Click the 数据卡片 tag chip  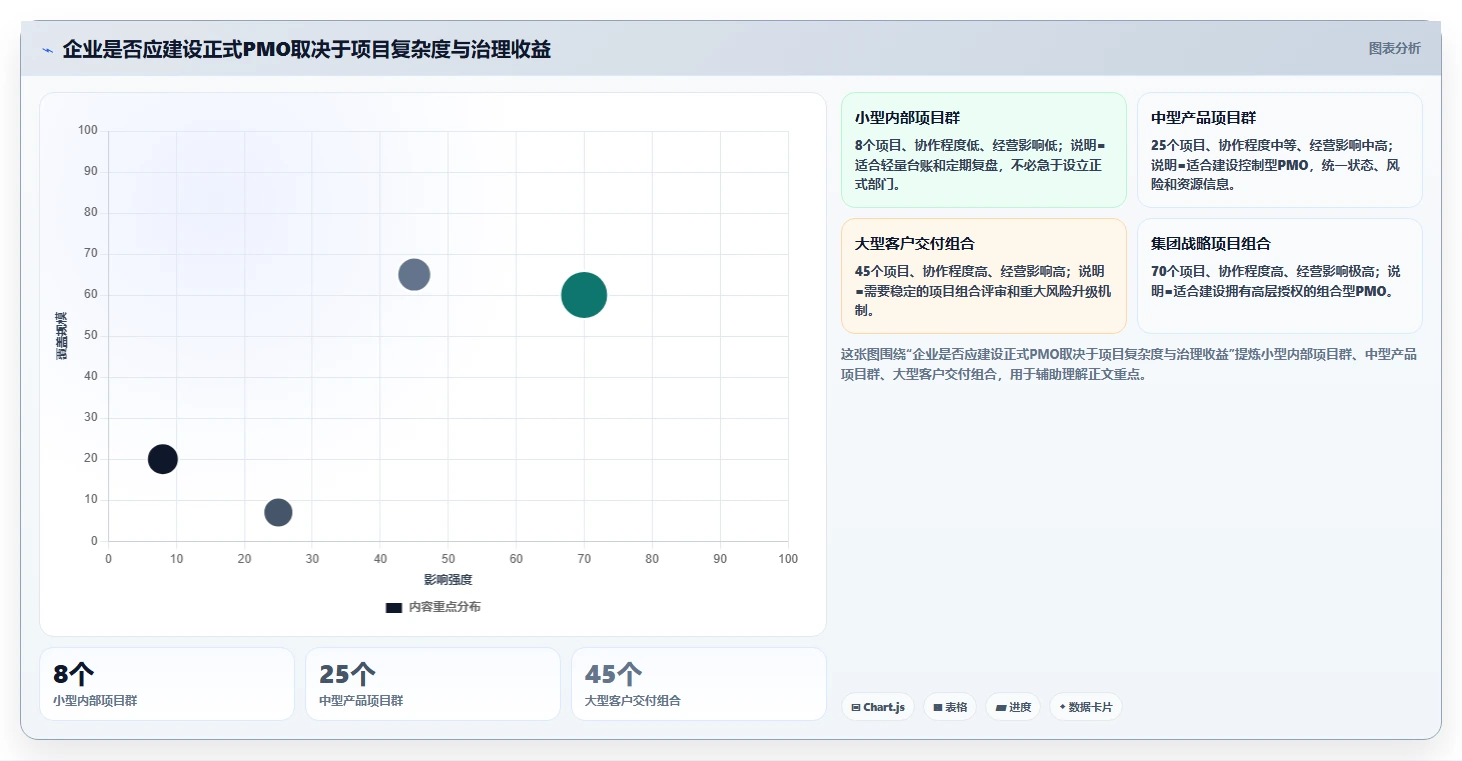point(1086,707)
